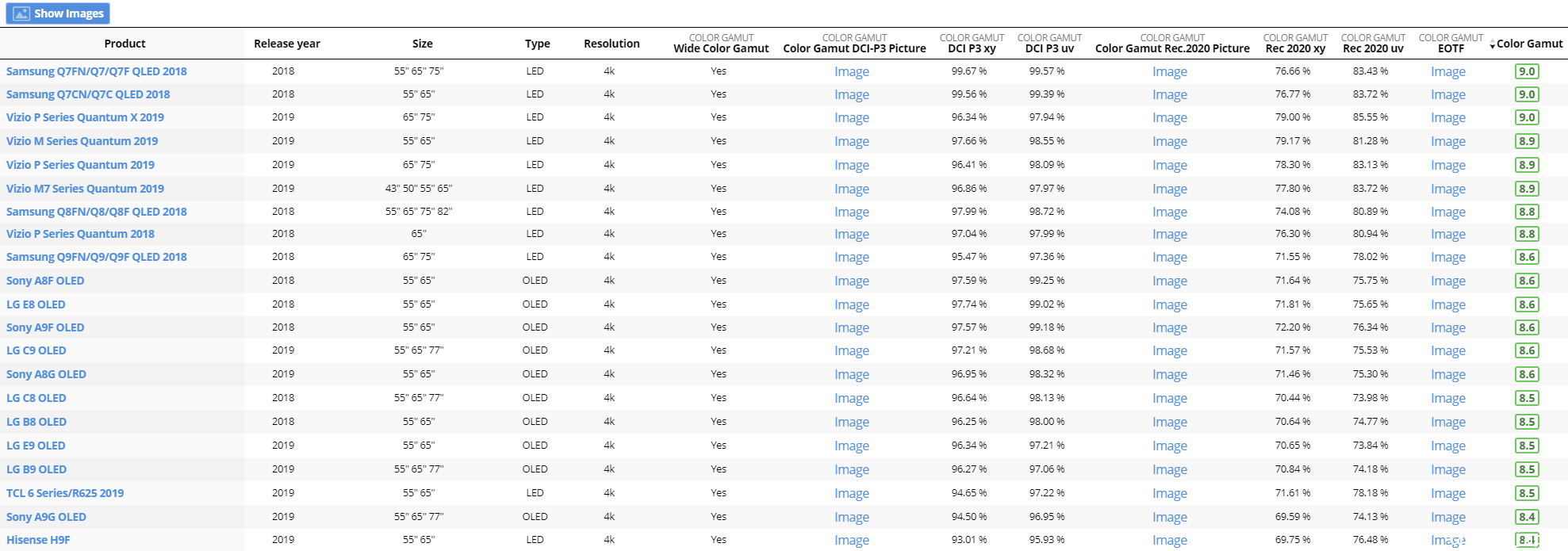Open the EOTF Image link for LG E8 OLED
1568x551 pixels.
click(1448, 304)
